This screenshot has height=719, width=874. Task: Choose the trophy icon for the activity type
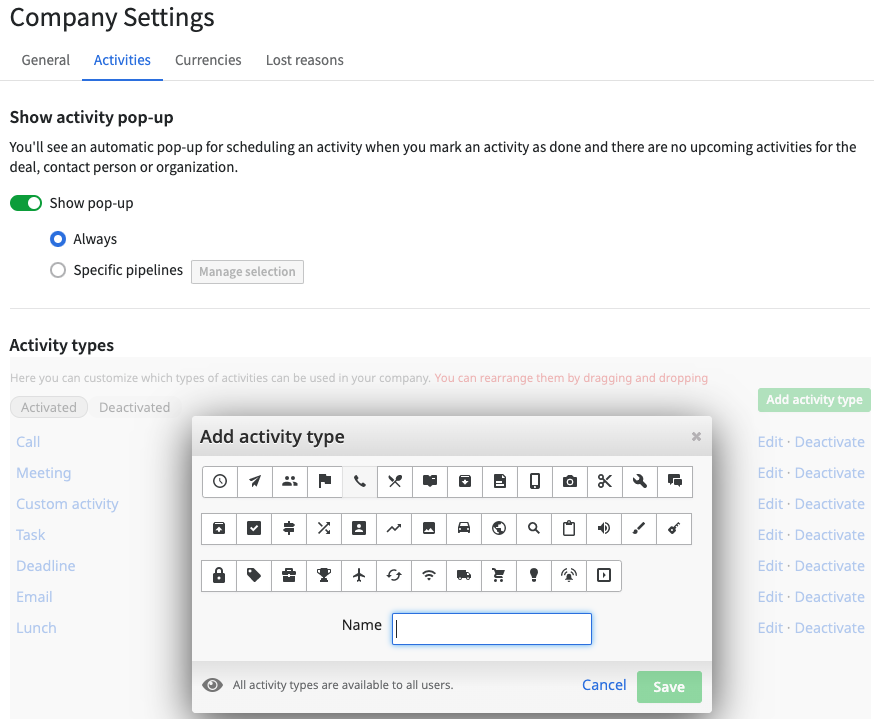(x=324, y=576)
